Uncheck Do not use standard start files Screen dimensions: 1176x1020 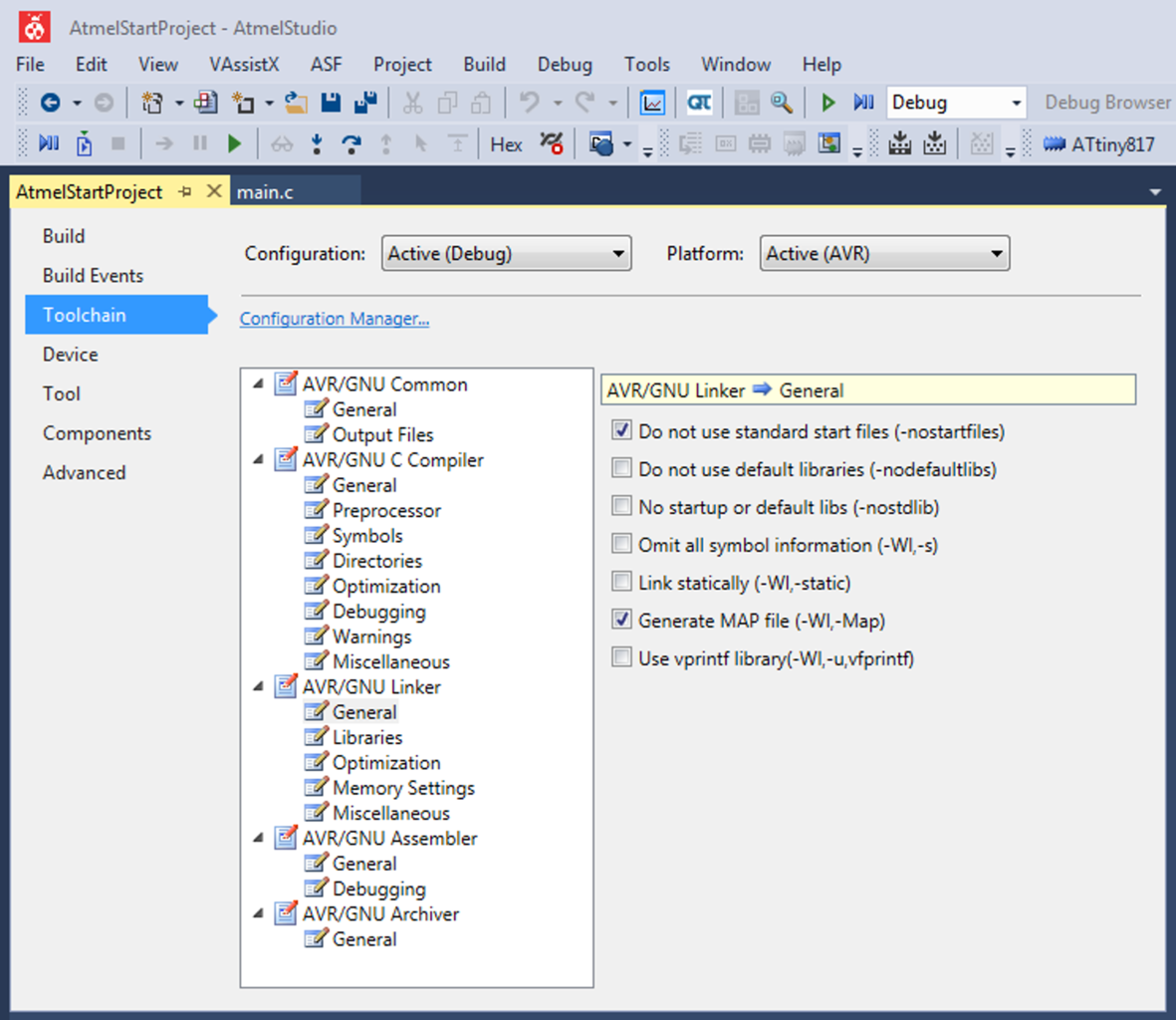click(621, 430)
